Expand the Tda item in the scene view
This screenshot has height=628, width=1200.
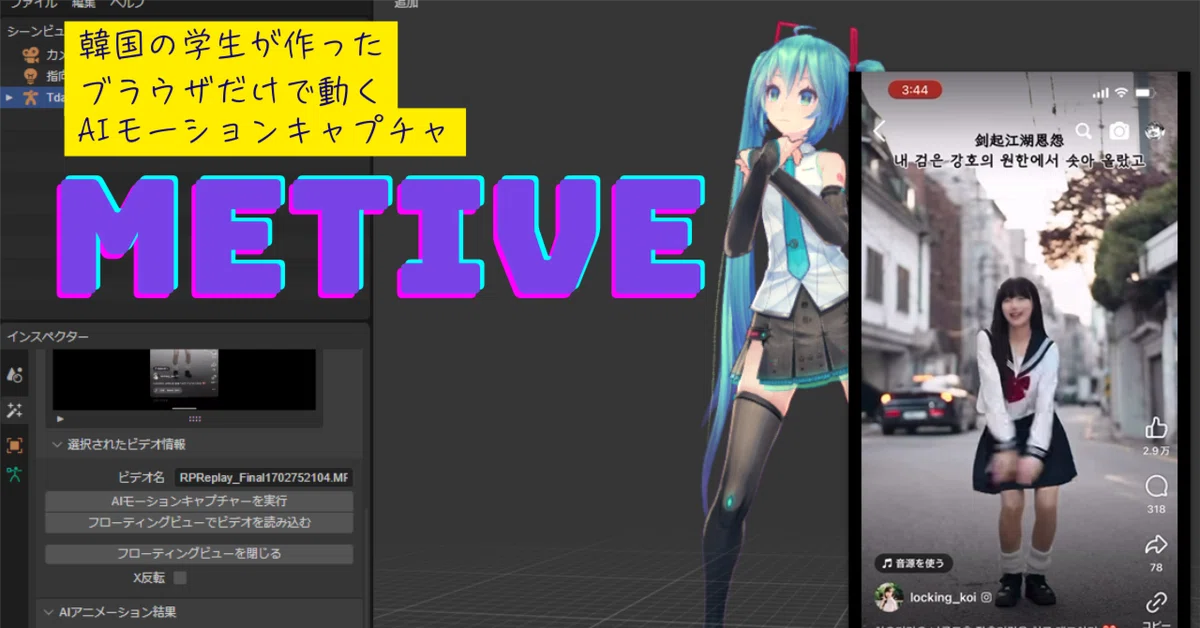click(x=8, y=97)
